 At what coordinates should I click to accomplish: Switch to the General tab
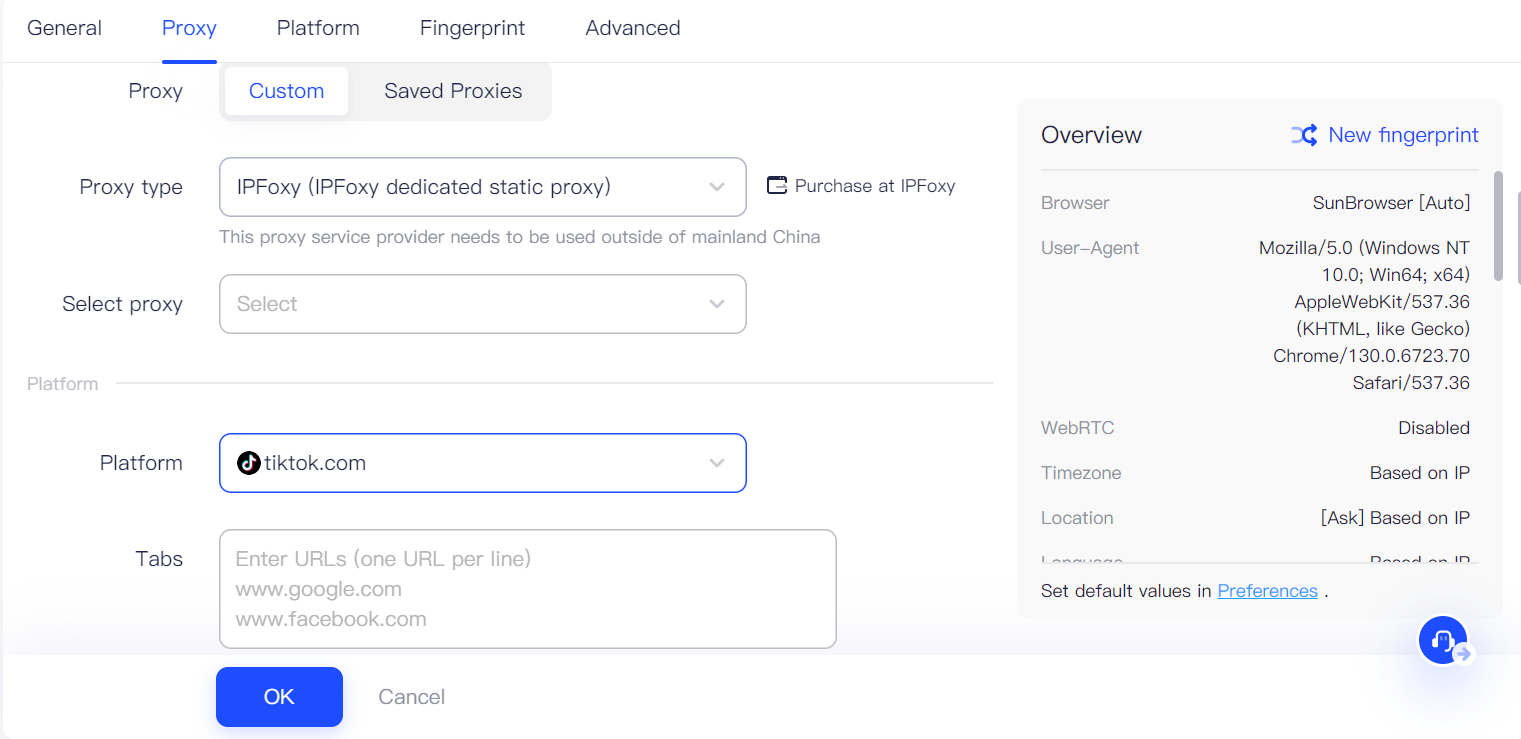[x=64, y=28]
